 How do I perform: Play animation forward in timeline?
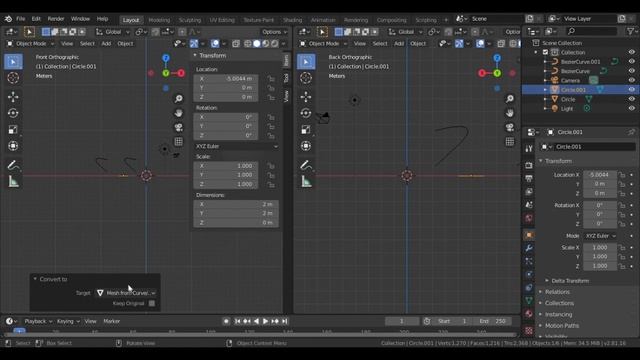265,321
